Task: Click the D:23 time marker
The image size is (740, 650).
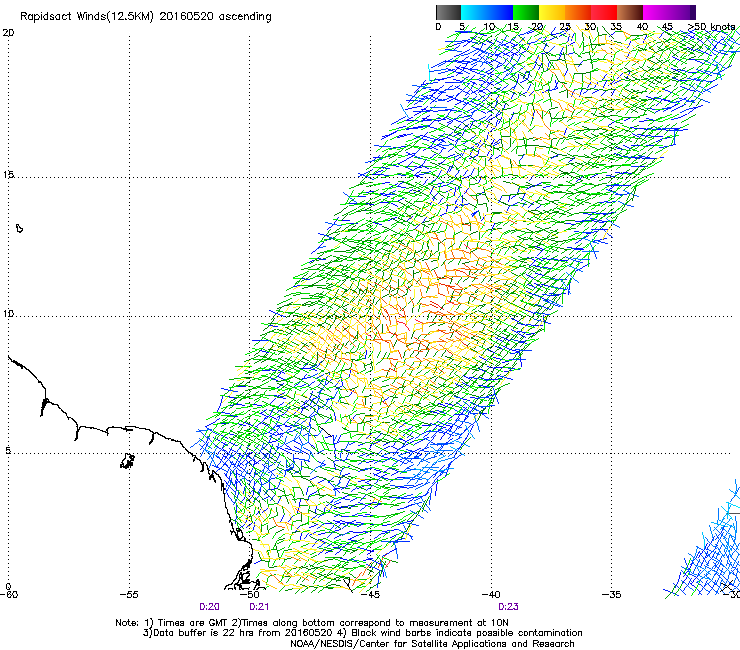Action: tap(508, 607)
